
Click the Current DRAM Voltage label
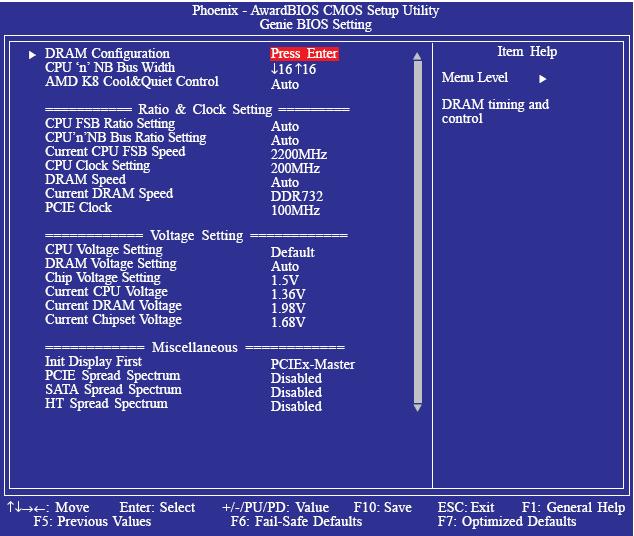(114, 306)
